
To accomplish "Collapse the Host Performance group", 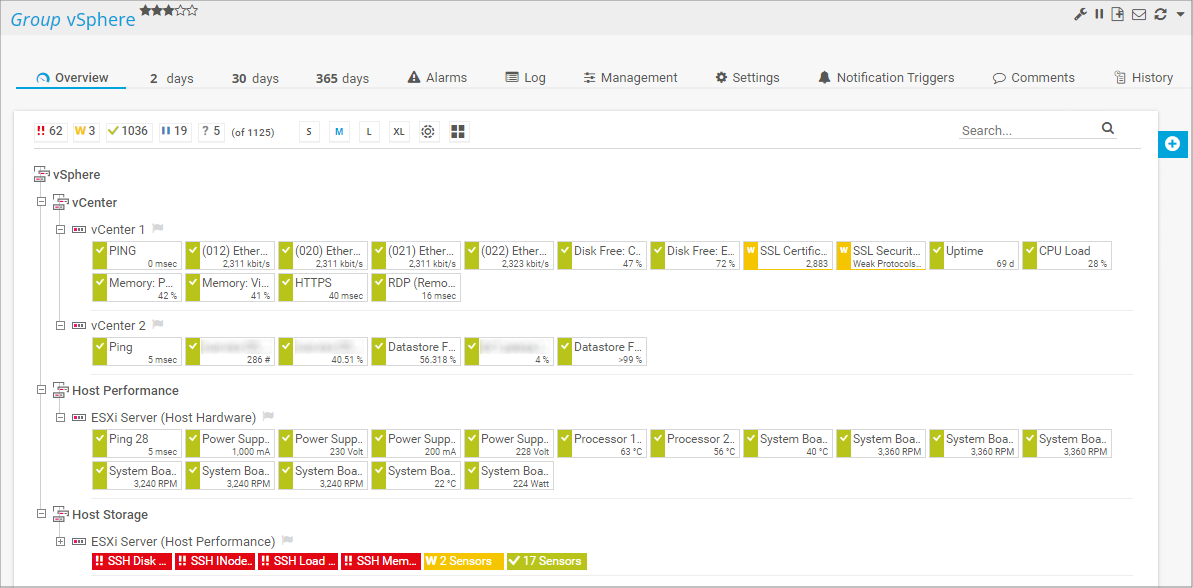I will tap(42, 391).
